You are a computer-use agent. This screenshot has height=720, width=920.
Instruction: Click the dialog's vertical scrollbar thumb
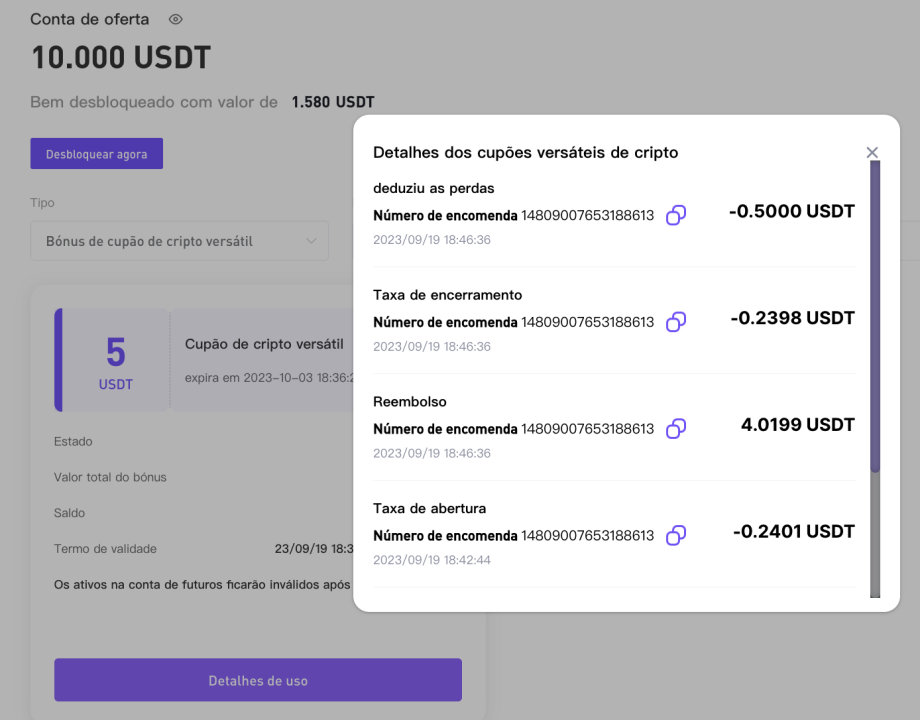pyautogui.click(x=875, y=317)
